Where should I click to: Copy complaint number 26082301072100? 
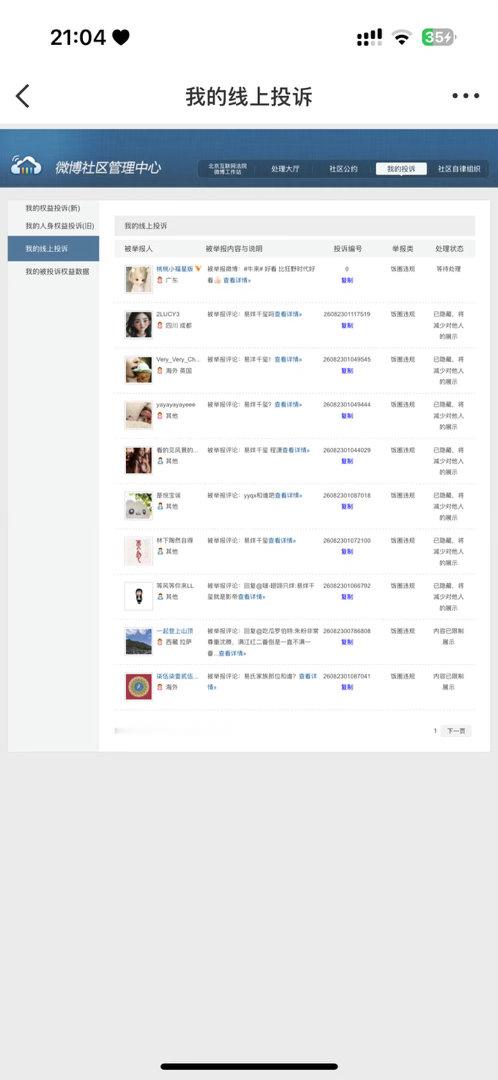[x=346, y=552]
